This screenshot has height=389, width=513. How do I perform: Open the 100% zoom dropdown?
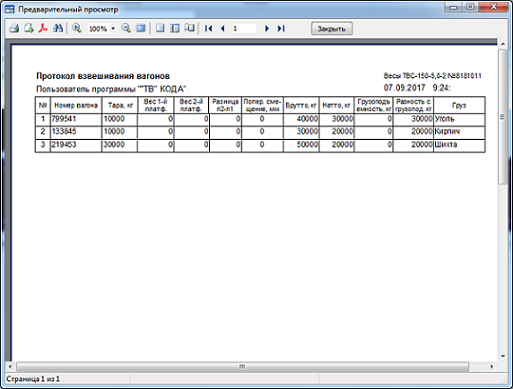click(113, 29)
